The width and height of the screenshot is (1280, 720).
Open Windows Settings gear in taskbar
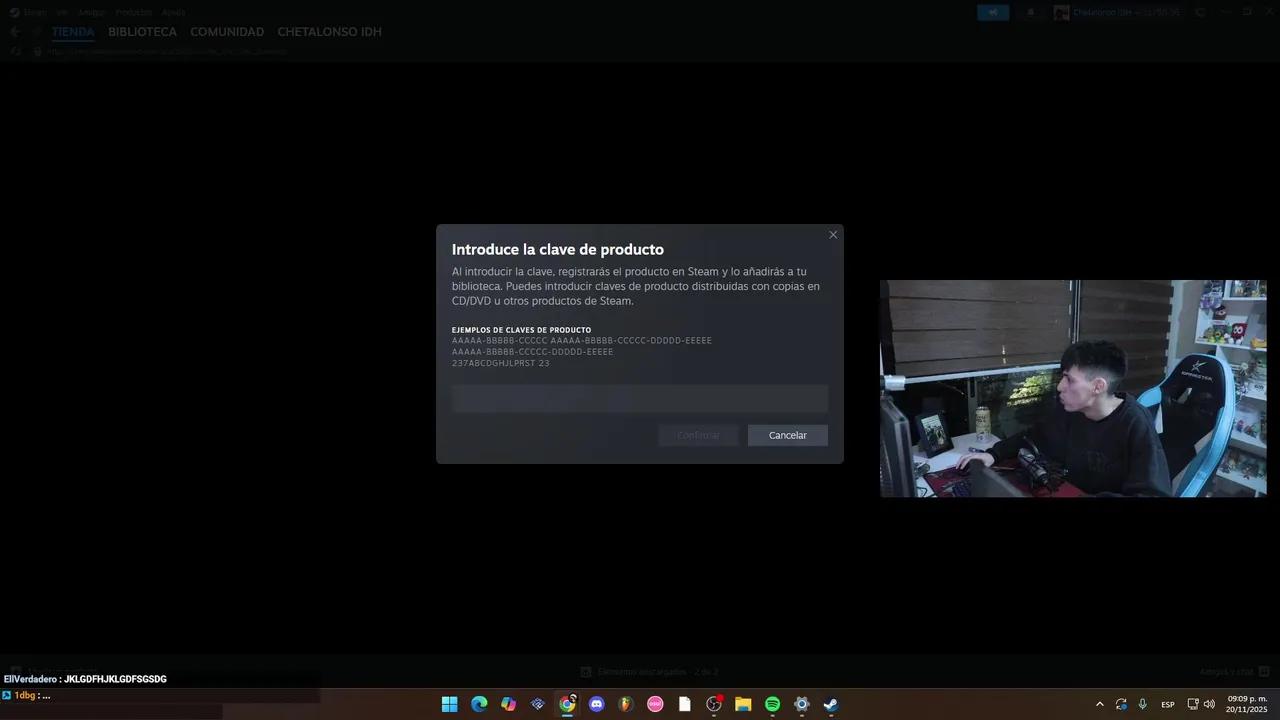click(801, 704)
